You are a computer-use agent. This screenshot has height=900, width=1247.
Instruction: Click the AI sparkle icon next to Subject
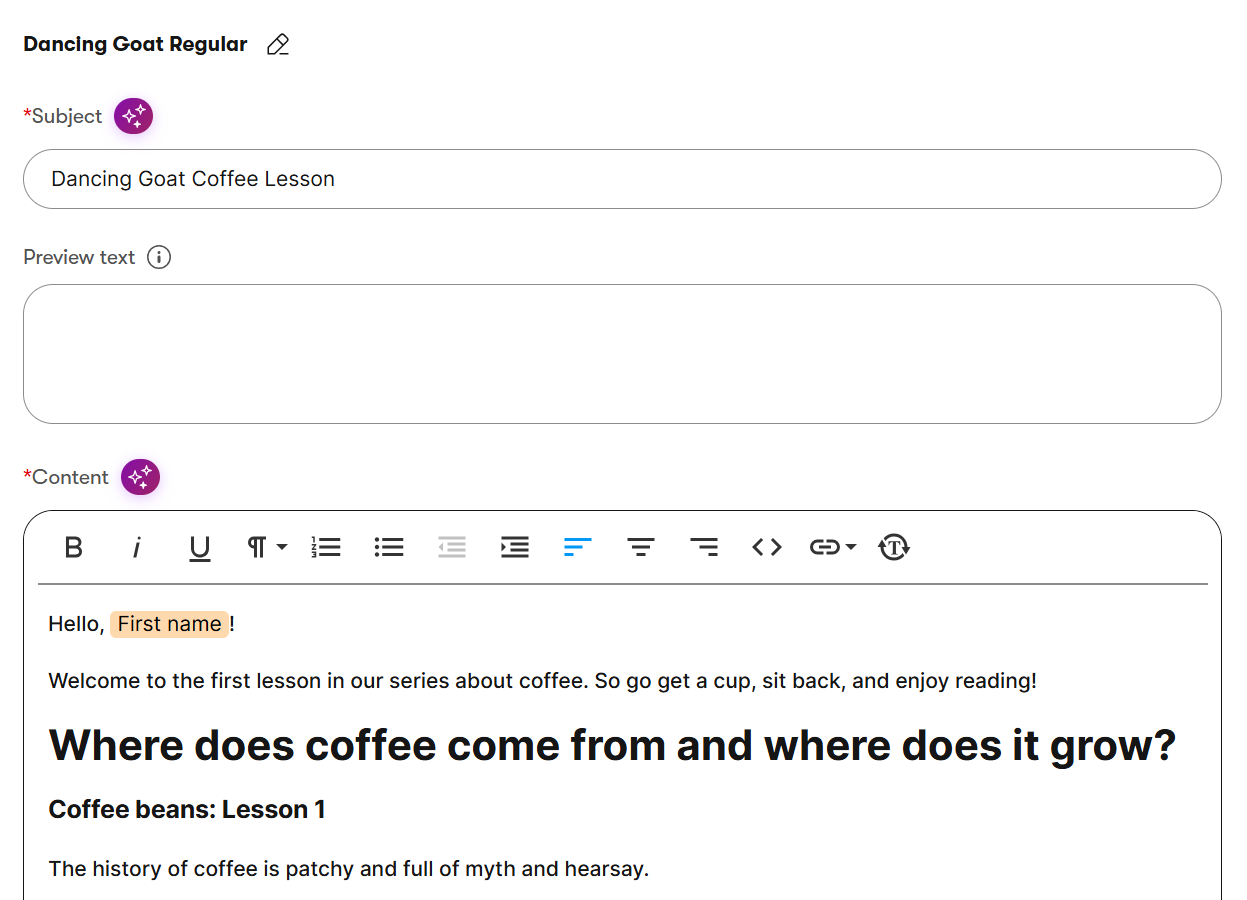click(133, 116)
